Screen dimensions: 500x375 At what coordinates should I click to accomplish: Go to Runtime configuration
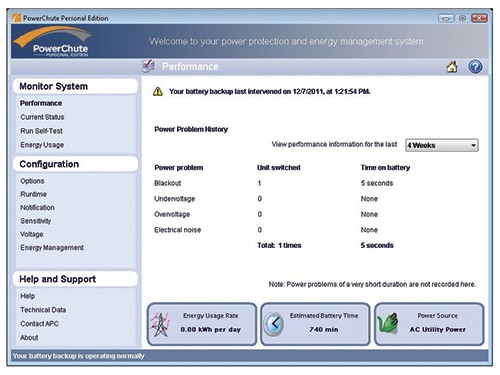[33, 194]
